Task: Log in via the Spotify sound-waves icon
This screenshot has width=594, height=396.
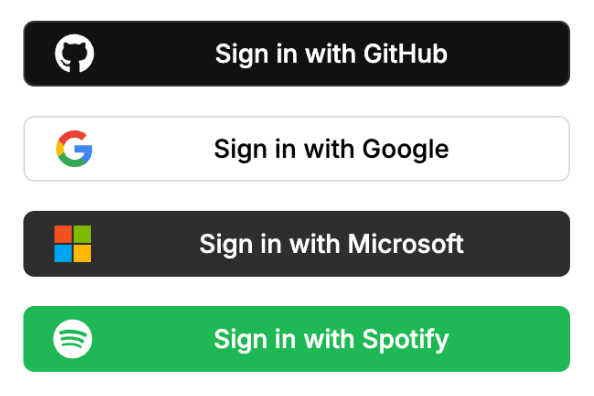Action: pyautogui.click(x=73, y=339)
